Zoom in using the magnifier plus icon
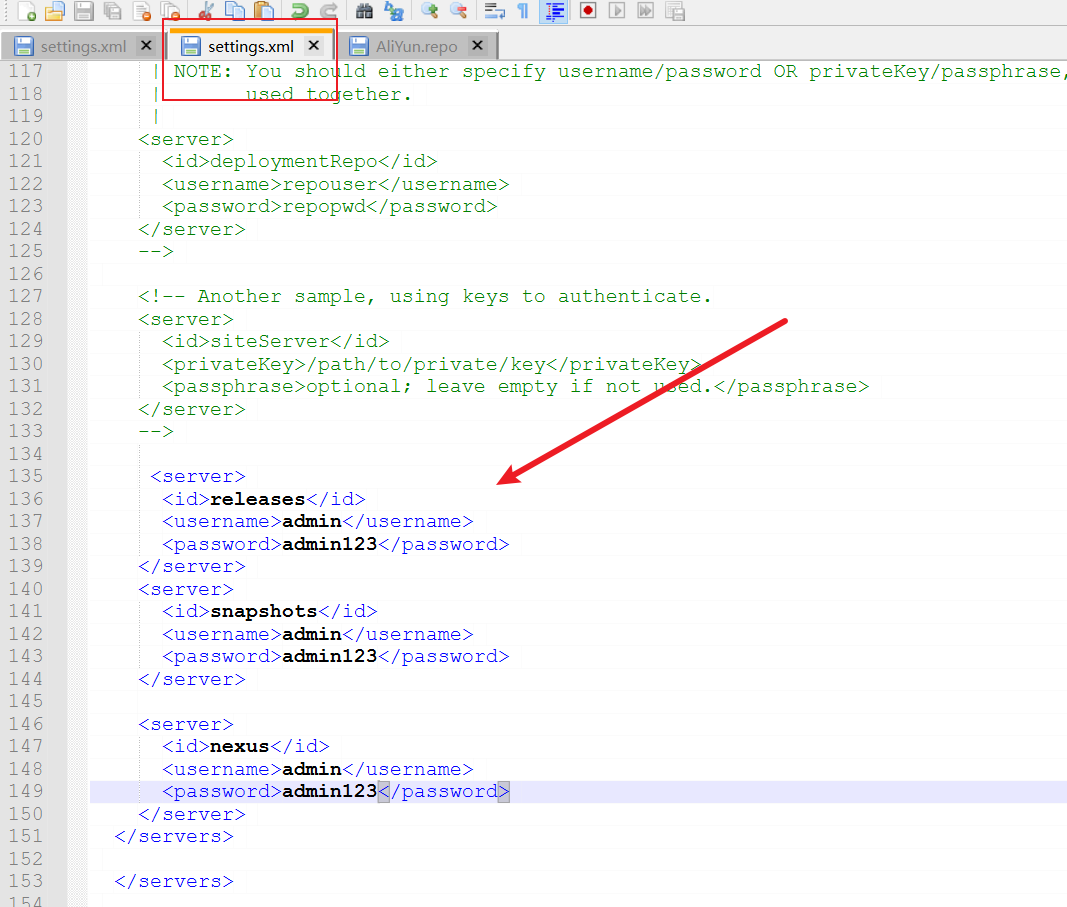The image size is (1067, 907). point(429,11)
